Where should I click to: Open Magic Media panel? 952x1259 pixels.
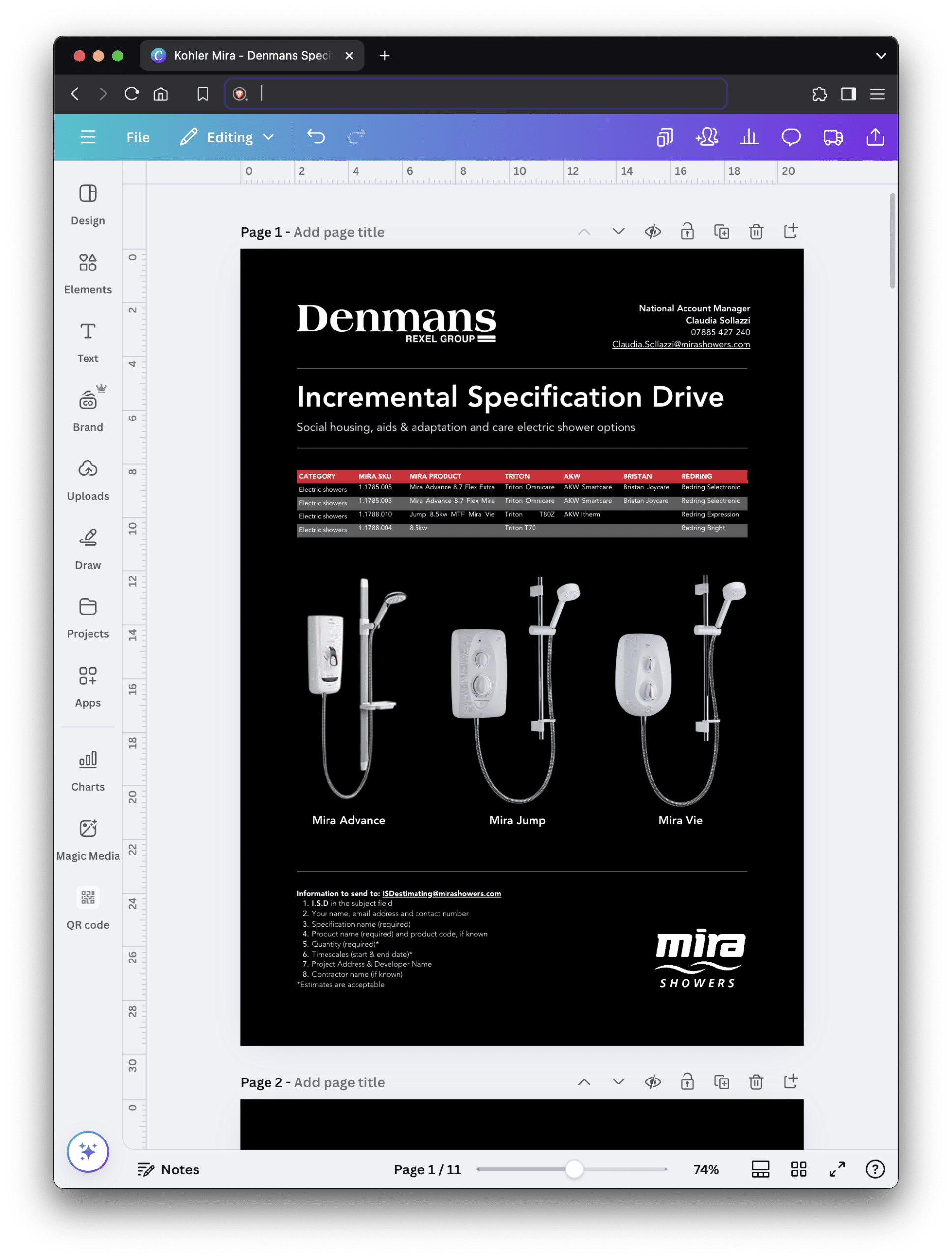point(88,839)
